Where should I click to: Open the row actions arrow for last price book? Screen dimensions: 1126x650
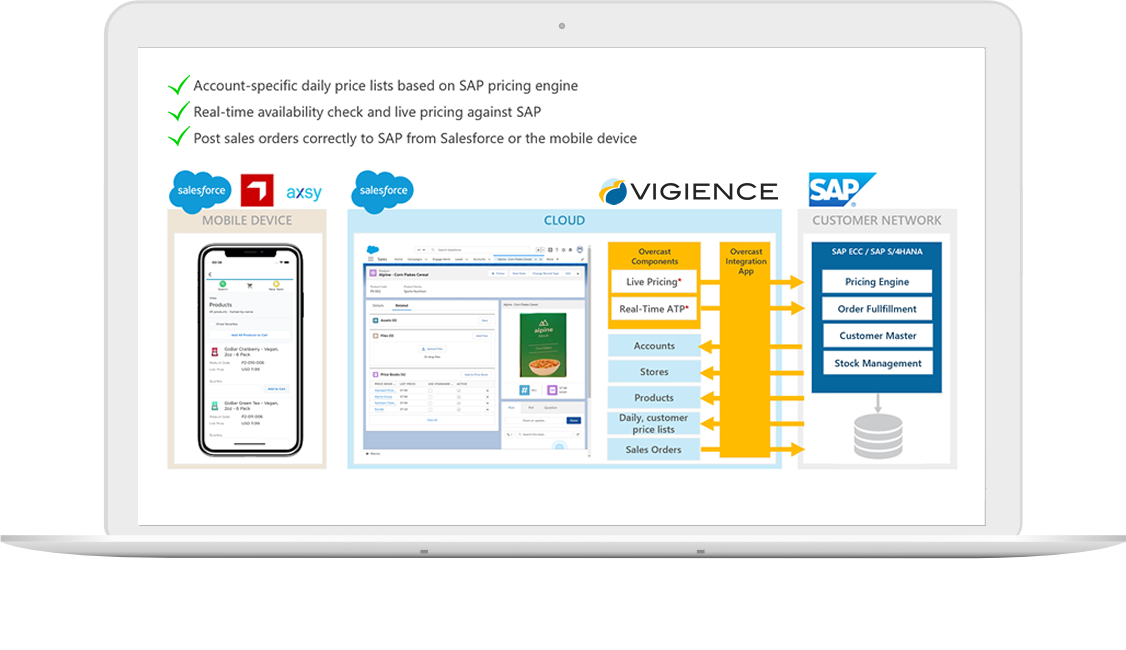[x=488, y=409]
